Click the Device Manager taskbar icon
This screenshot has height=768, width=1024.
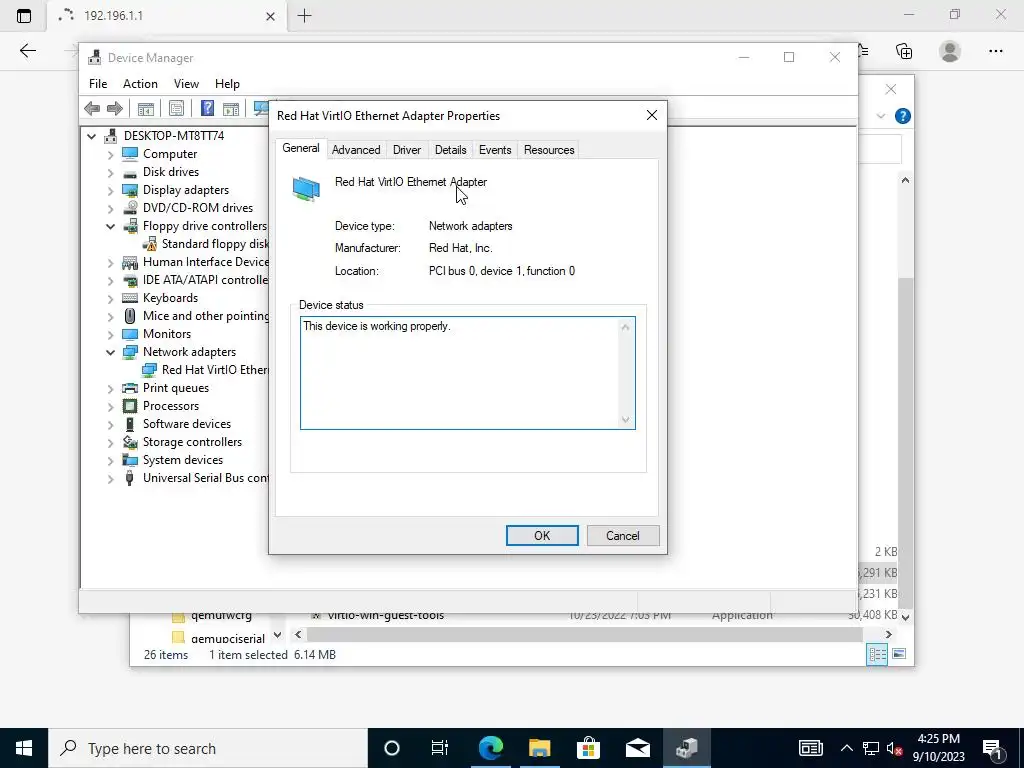coord(686,748)
